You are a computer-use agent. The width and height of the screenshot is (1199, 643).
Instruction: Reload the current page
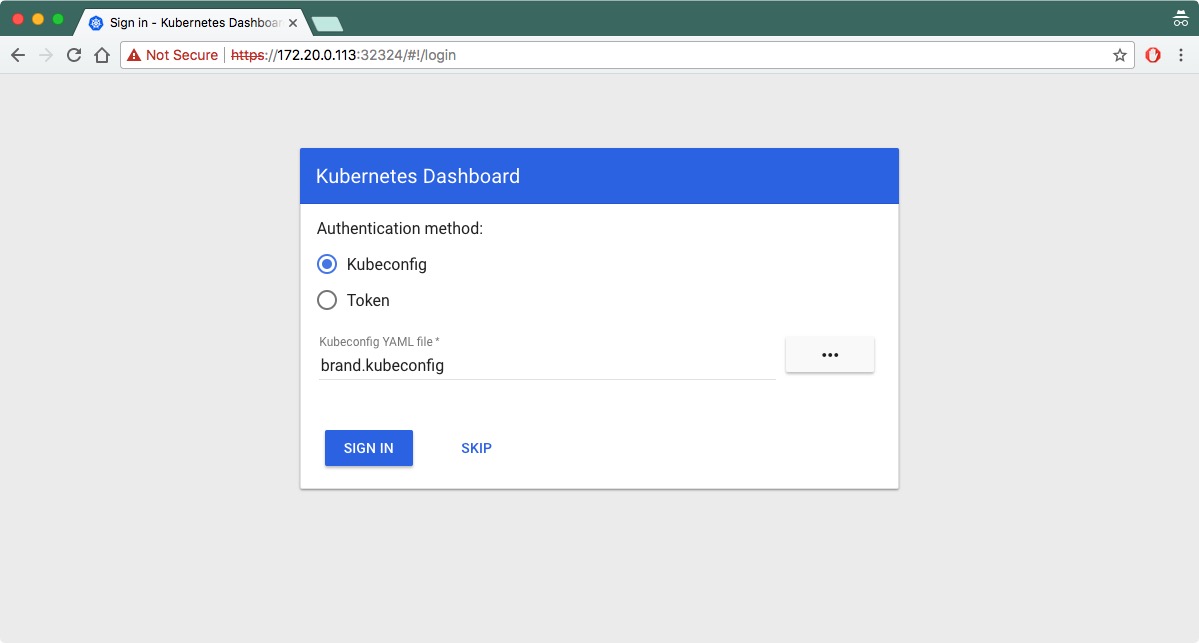[x=73, y=55]
